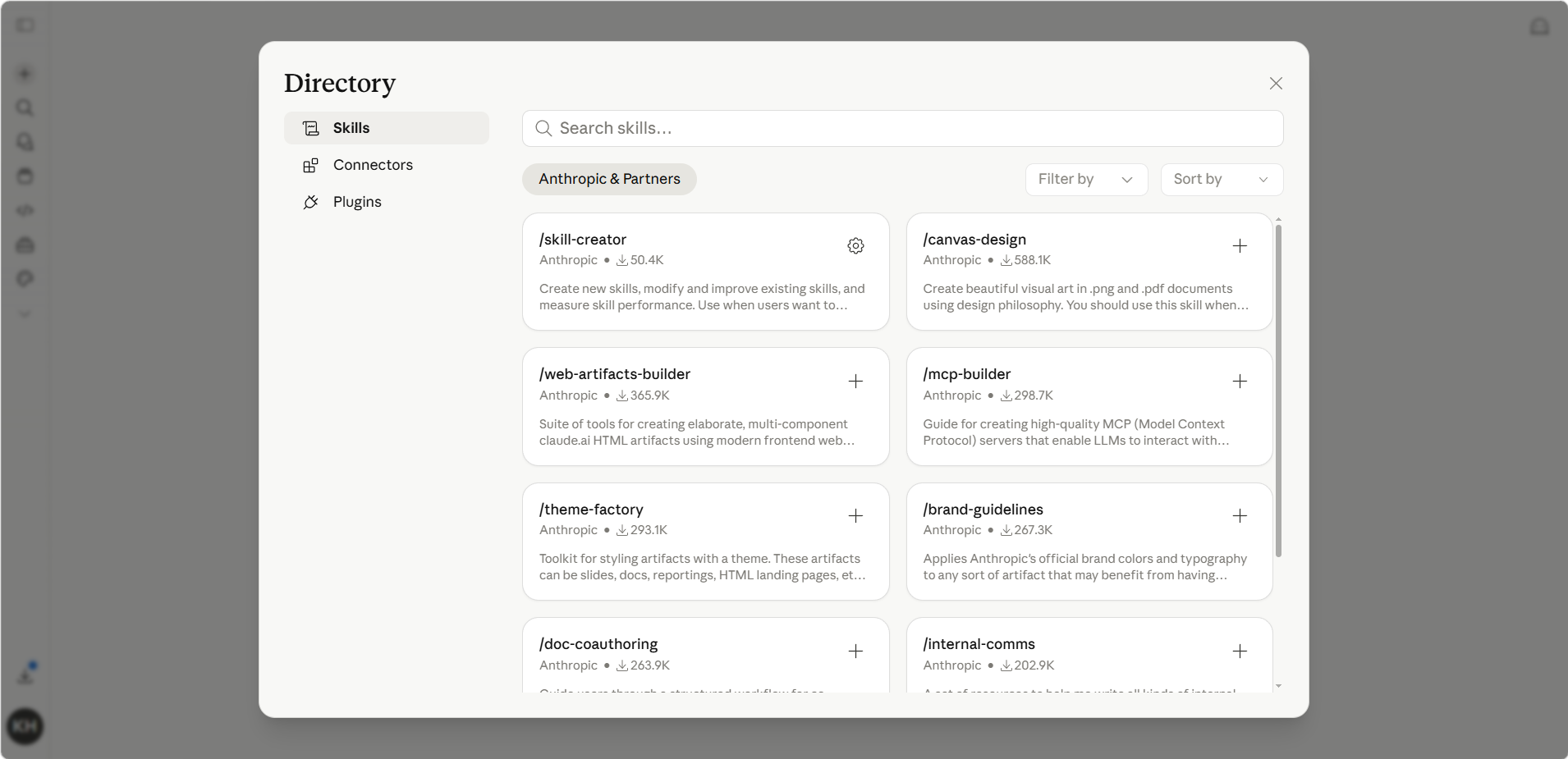
Task: Toggle the sidebar panel icon behind the dialog
Action: 25,25
